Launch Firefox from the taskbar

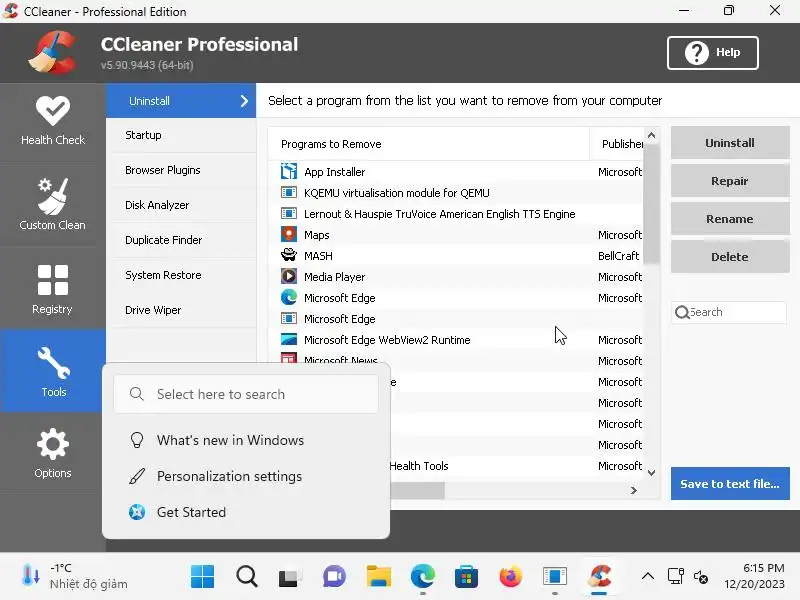(x=510, y=577)
